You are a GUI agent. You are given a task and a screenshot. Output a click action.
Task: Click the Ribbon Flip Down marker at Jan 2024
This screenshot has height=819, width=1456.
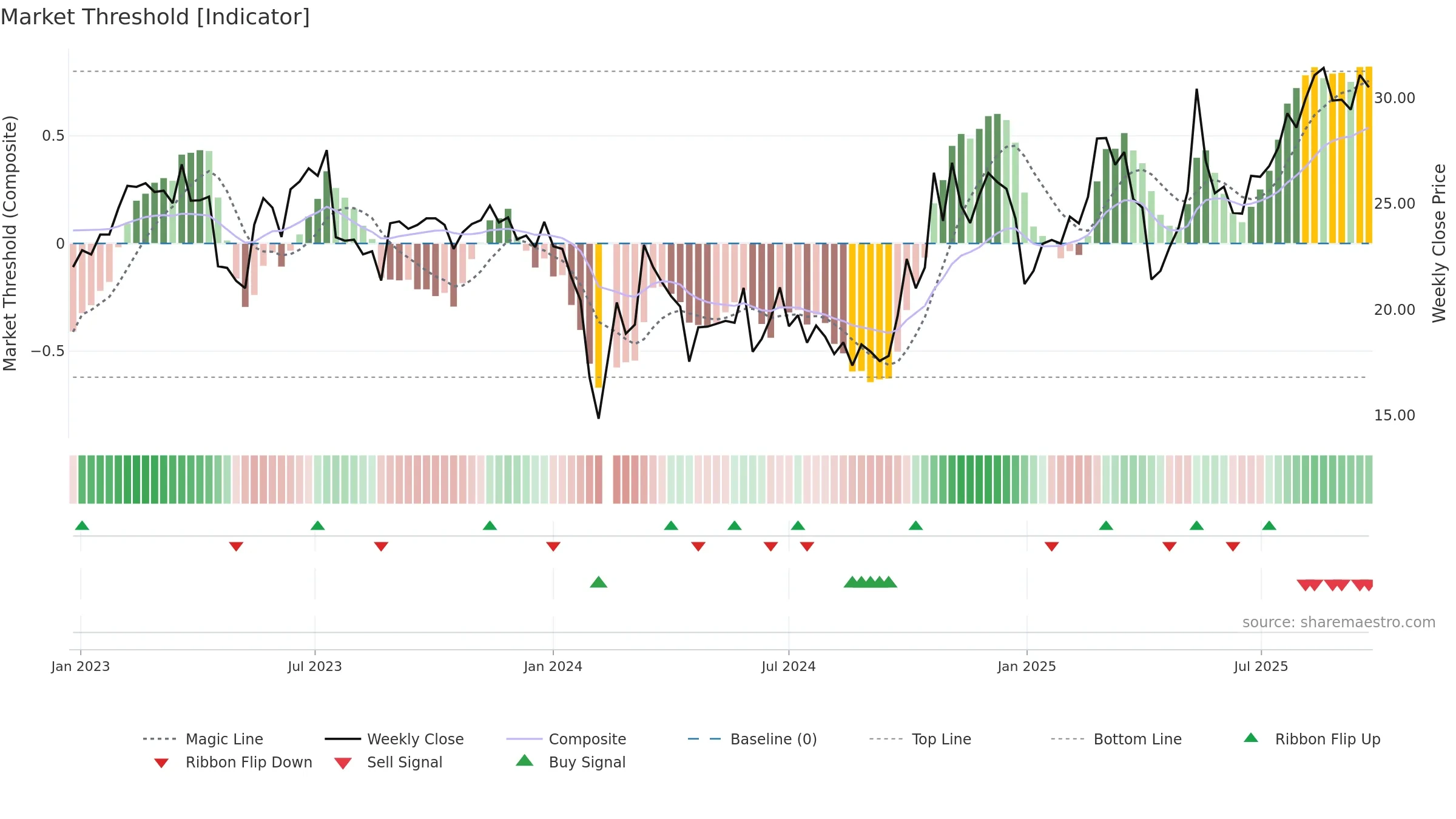click(553, 547)
